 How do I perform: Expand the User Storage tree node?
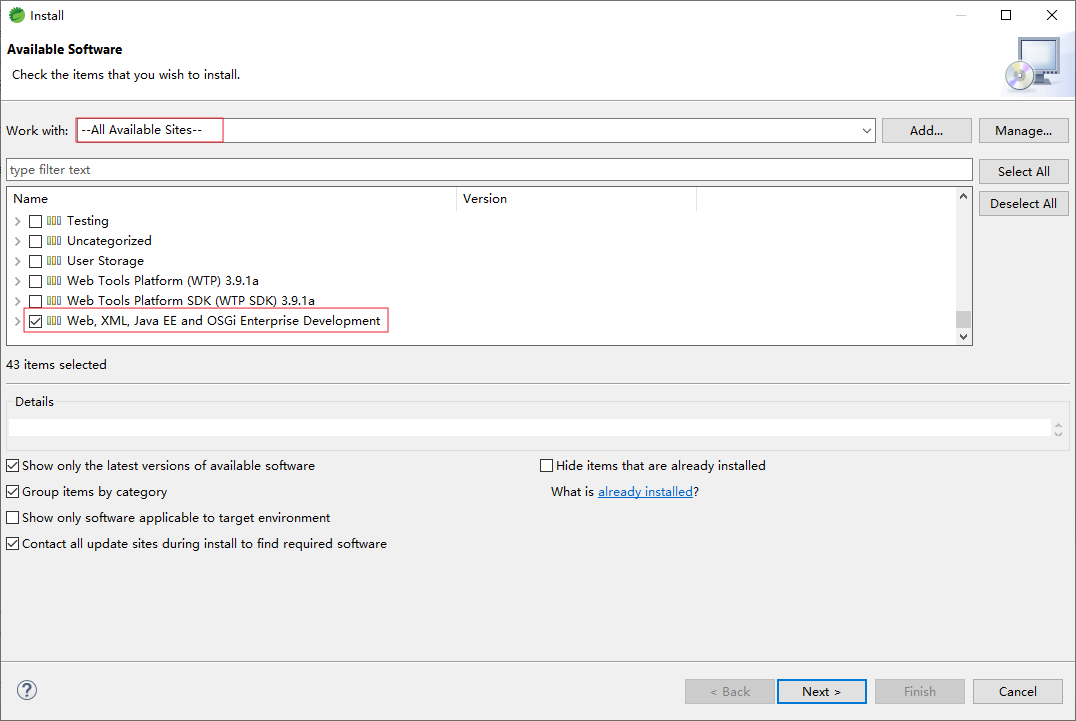tap(18, 261)
